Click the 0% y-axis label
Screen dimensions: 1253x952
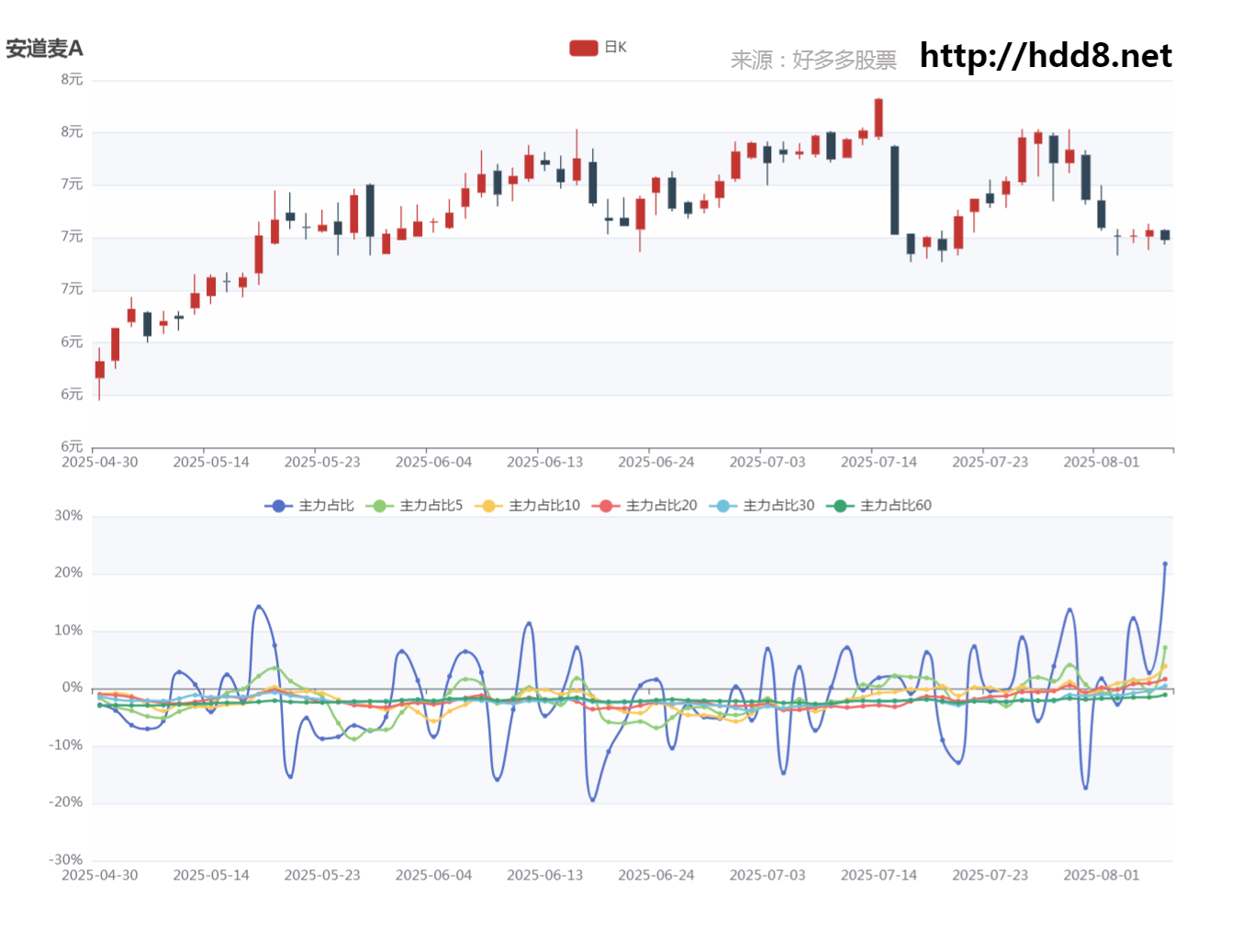coord(73,688)
